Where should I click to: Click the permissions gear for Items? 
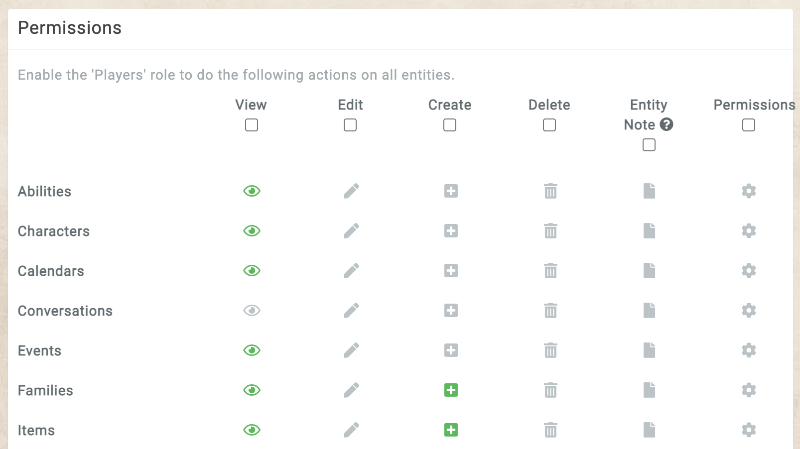748,430
